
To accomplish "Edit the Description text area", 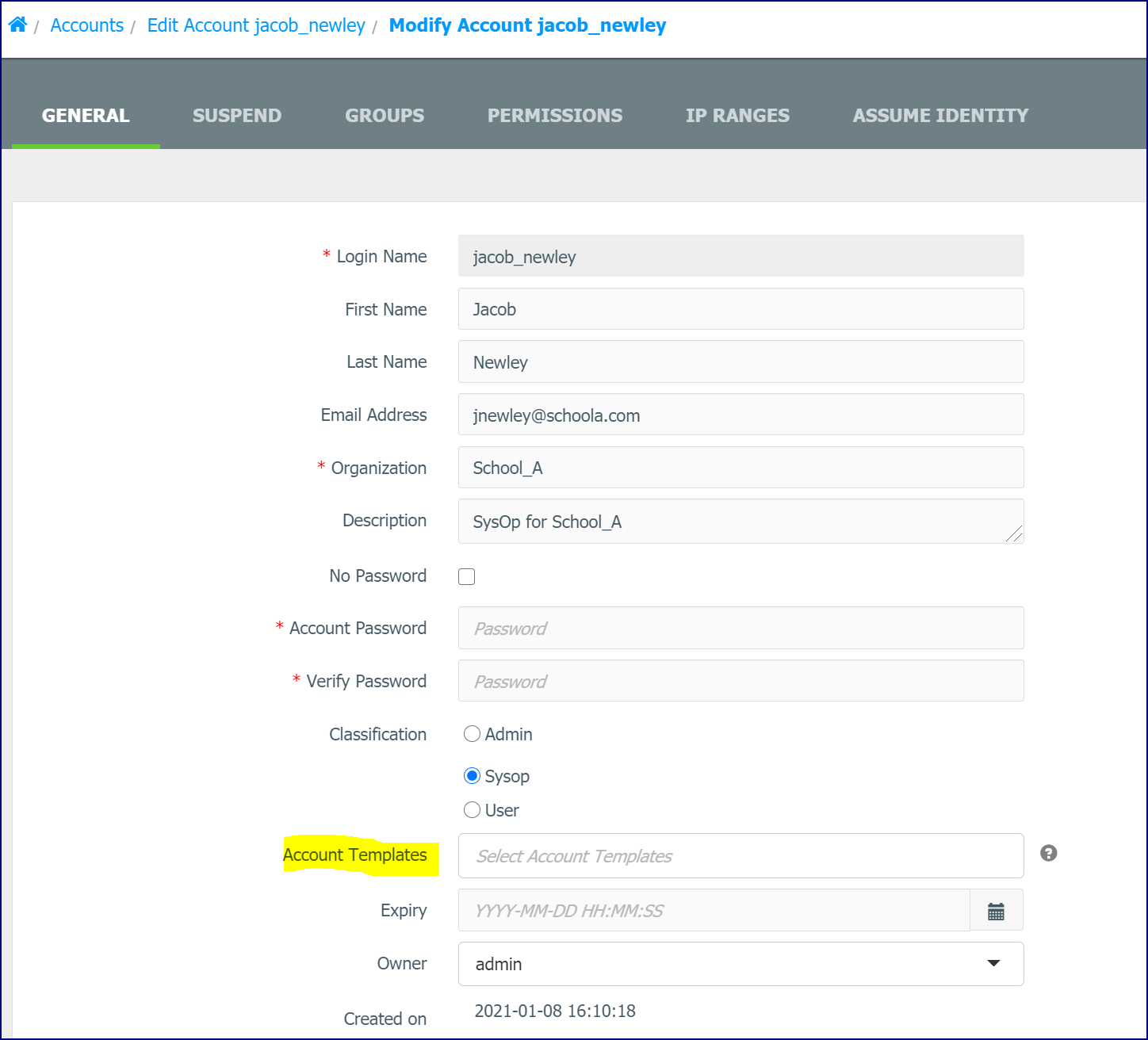I will tap(741, 522).
